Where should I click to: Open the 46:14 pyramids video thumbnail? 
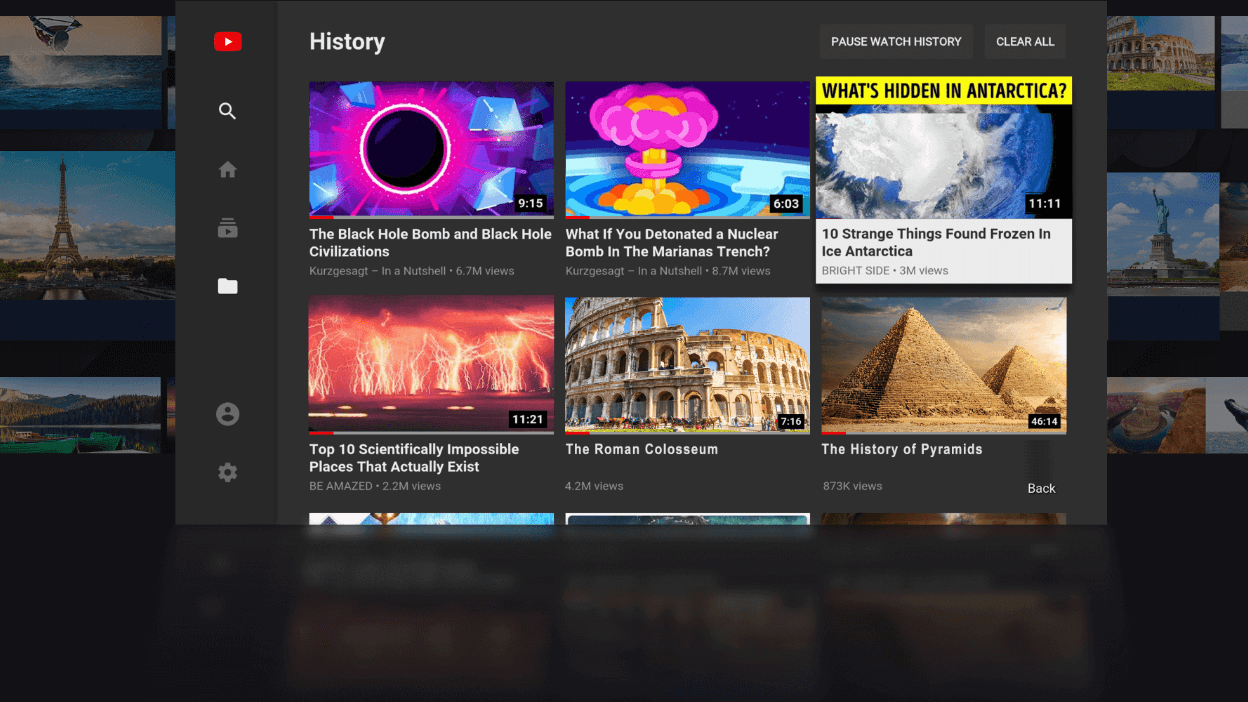coord(943,364)
